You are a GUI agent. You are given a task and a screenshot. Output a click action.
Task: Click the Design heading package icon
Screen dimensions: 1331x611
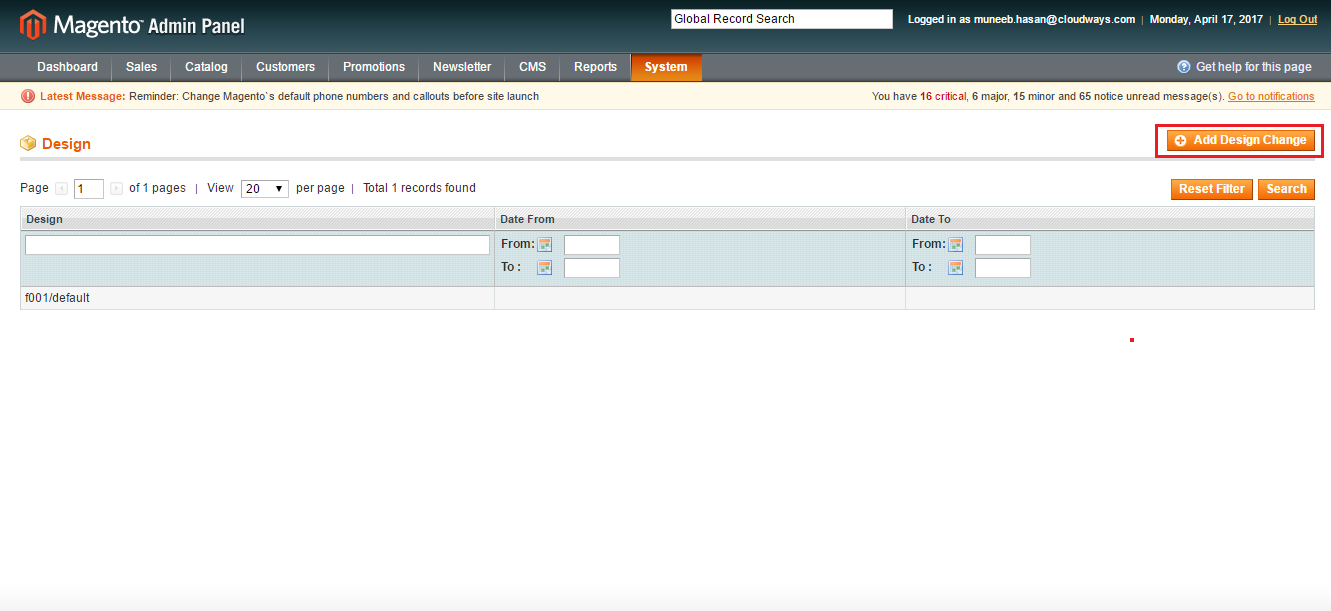[x=28, y=144]
